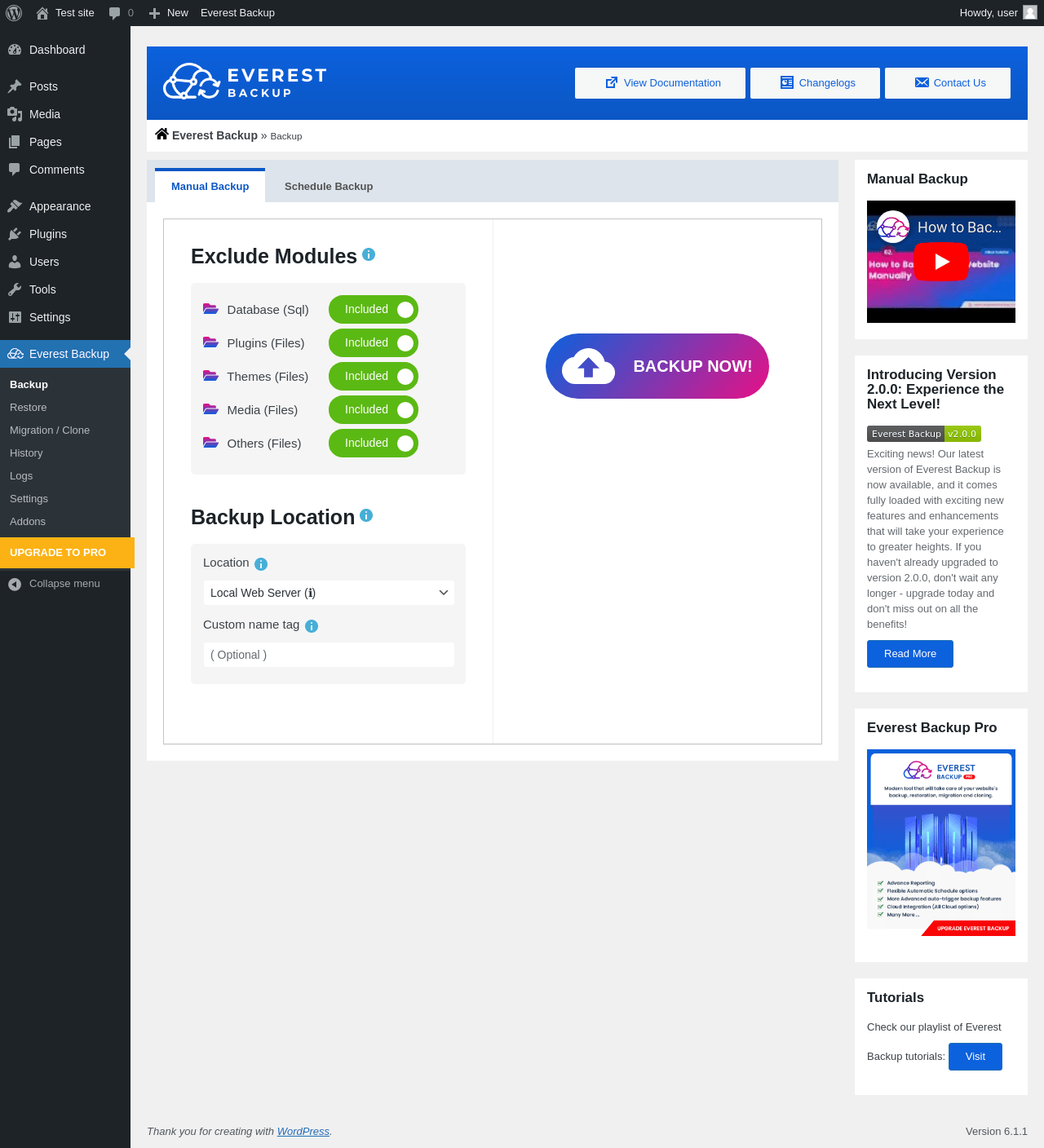Click the home icon in breadcrumb
Viewport: 1044px width, 1148px height.
click(162, 135)
